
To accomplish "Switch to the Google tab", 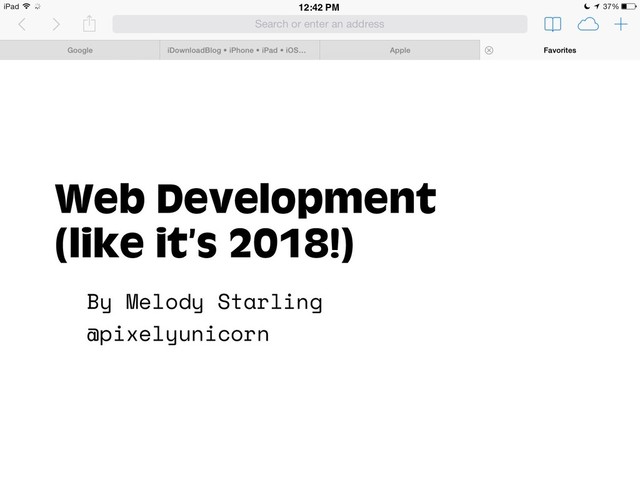I will [80, 50].
